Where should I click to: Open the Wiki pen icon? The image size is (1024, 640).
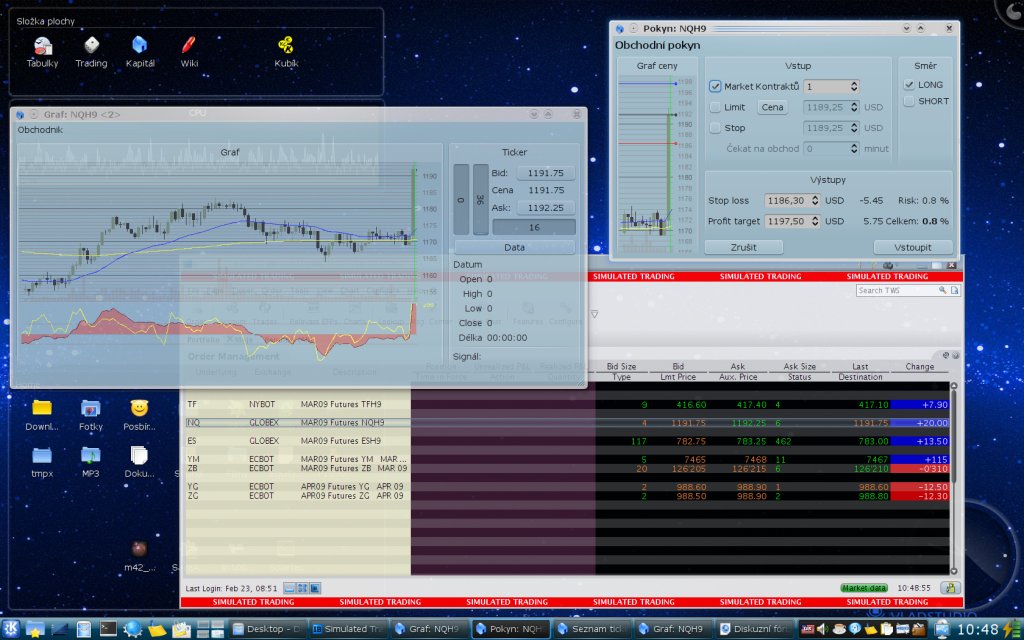(189, 52)
